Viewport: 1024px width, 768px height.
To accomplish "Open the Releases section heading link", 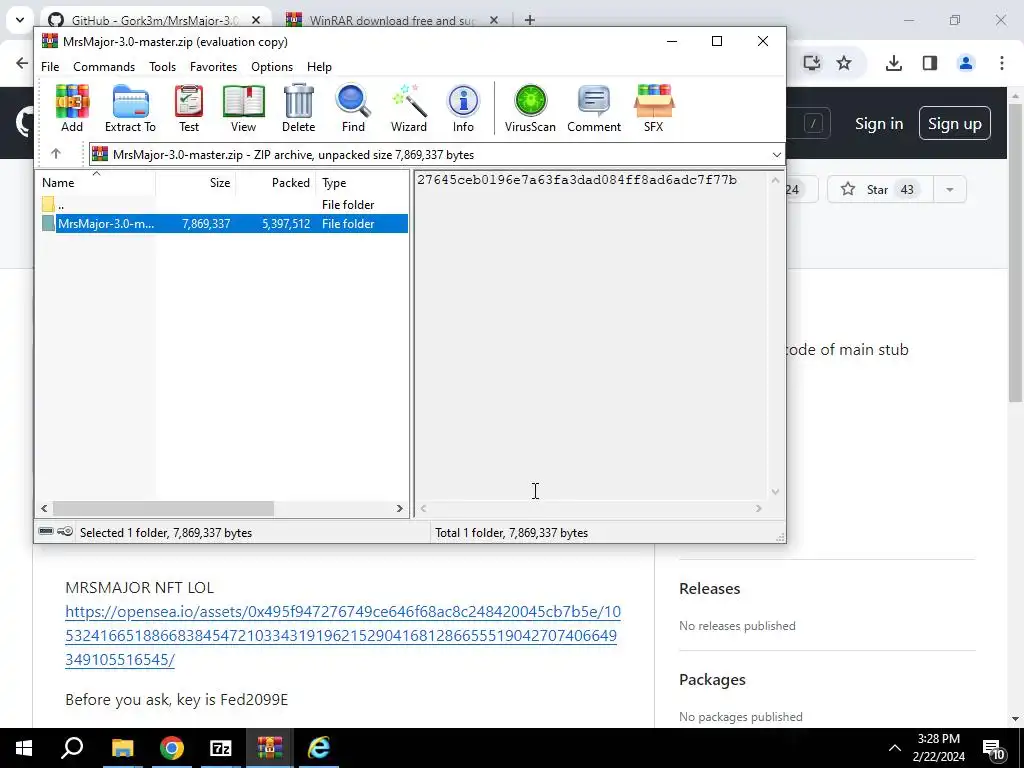I will click(x=709, y=588).
